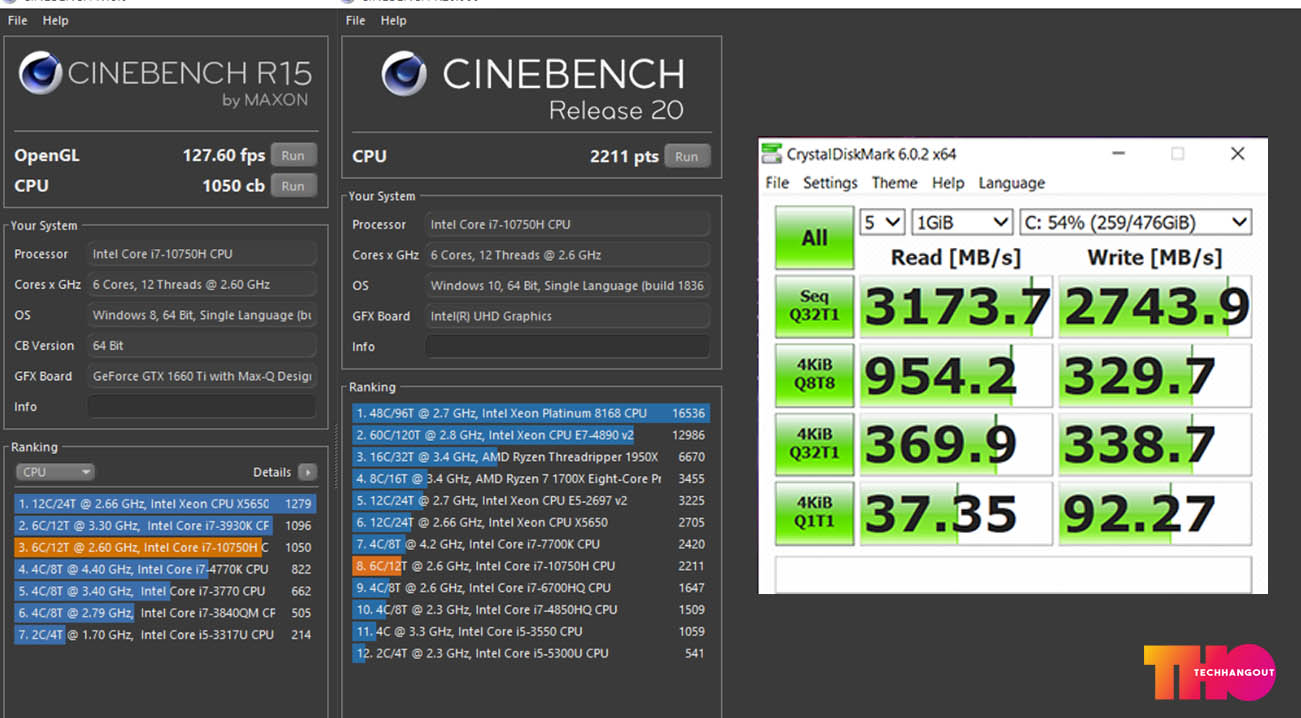Open the test size dropdown showing 1GiB
This screenshot has height=718, width=1301.
[x=962, y=222]
